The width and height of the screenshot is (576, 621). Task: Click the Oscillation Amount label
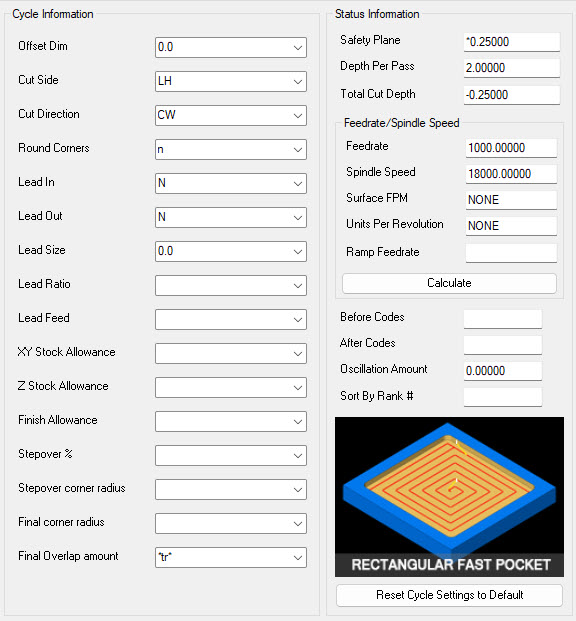pos(384,369)
